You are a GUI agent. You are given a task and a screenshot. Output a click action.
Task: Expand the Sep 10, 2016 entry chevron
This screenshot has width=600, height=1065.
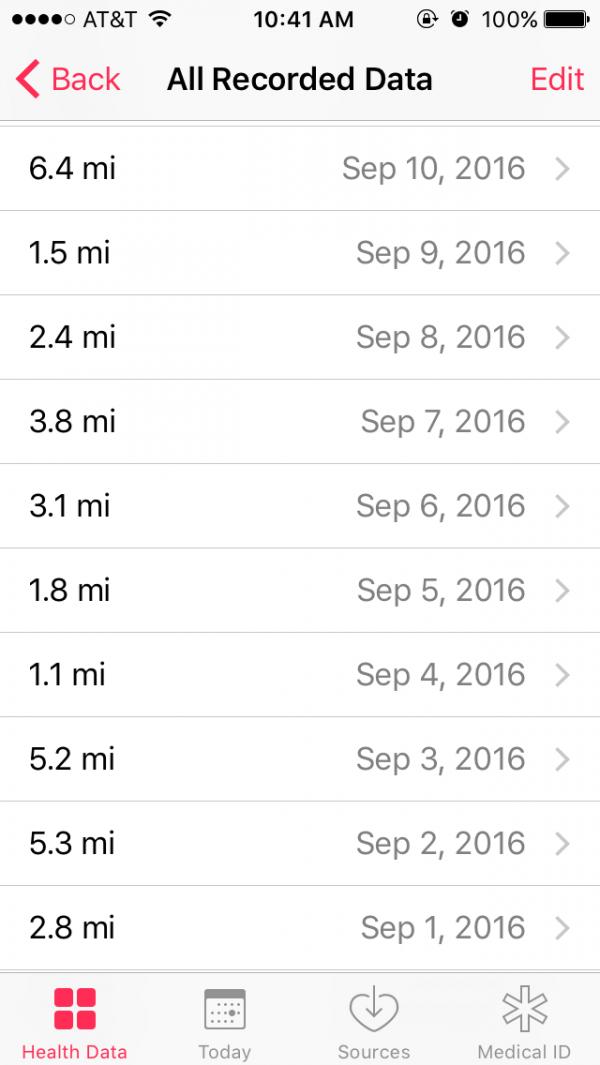click(562, 169)
